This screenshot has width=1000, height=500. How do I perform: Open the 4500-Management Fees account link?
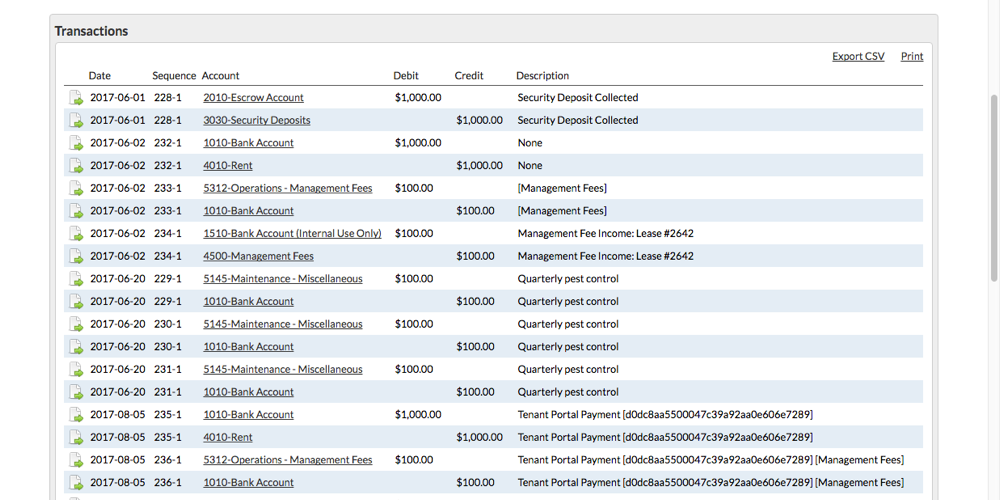click(x=258, y=256)
